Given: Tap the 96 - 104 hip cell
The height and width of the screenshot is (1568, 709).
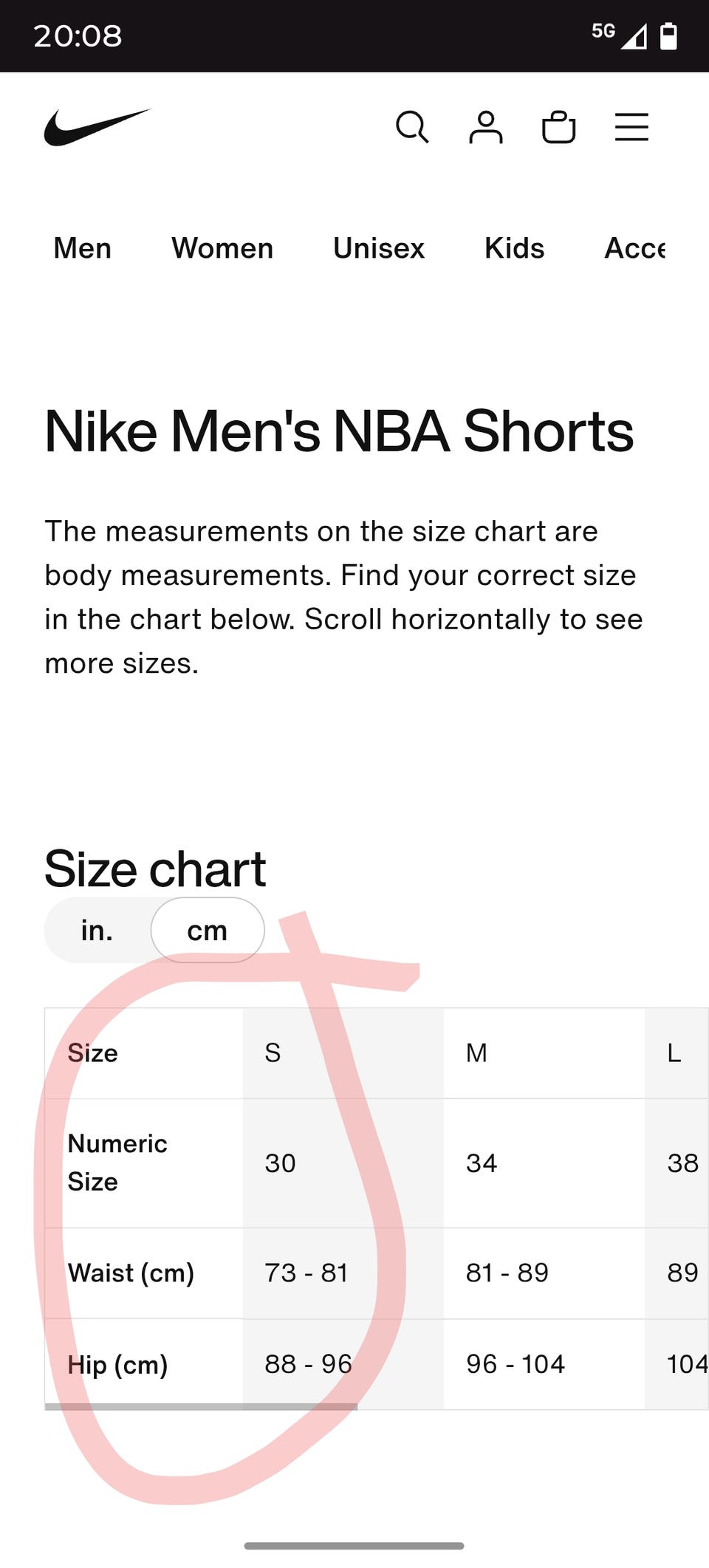Looking at the screenshot, I should click(516, 1364).
